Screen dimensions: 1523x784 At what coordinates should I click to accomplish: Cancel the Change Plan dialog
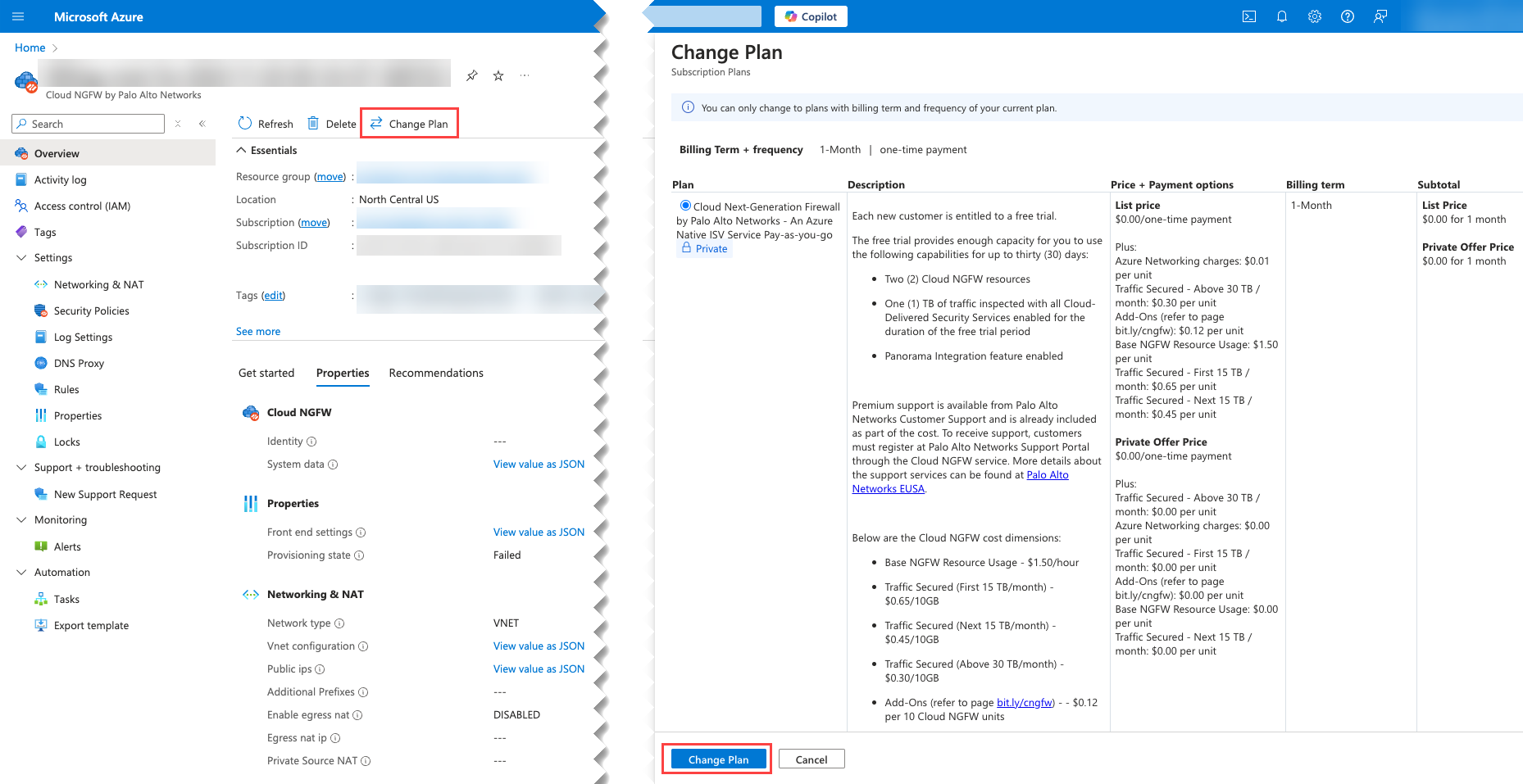pyautogui.click(x=812, y=759)
